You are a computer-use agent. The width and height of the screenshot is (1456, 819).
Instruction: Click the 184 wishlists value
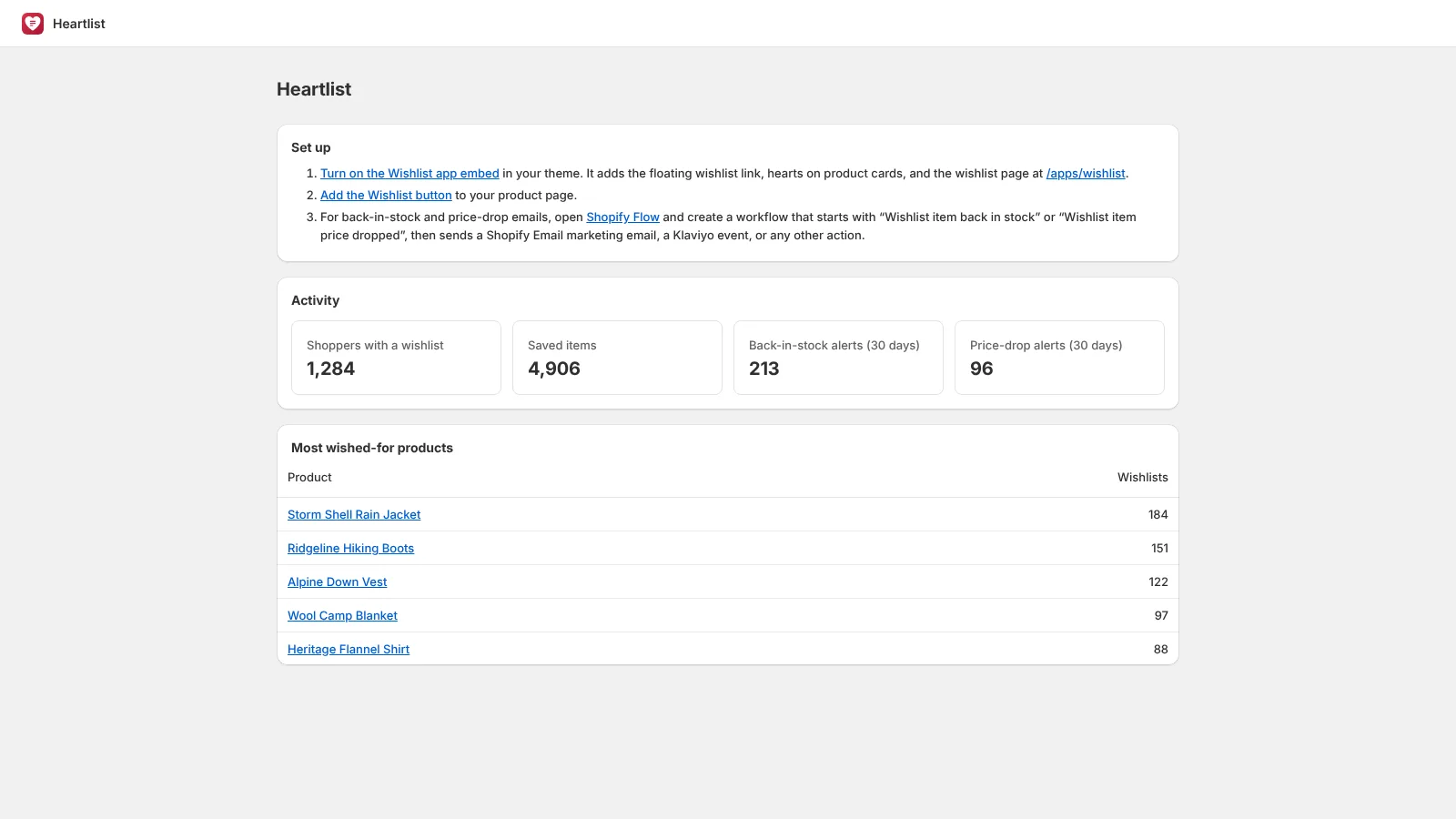coord(1158,515)
